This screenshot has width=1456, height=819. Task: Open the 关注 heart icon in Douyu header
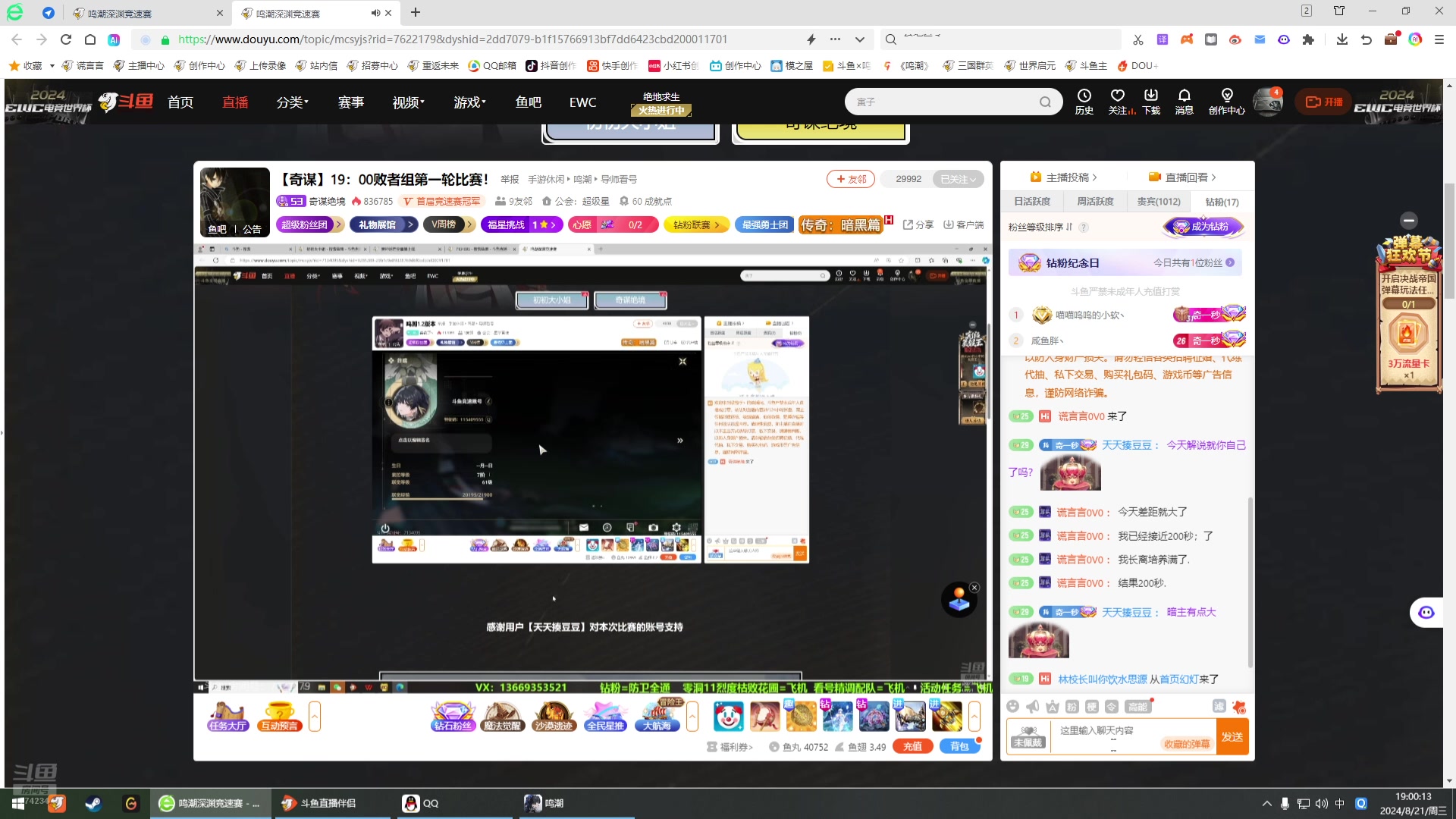click(x=1117, y=102)
